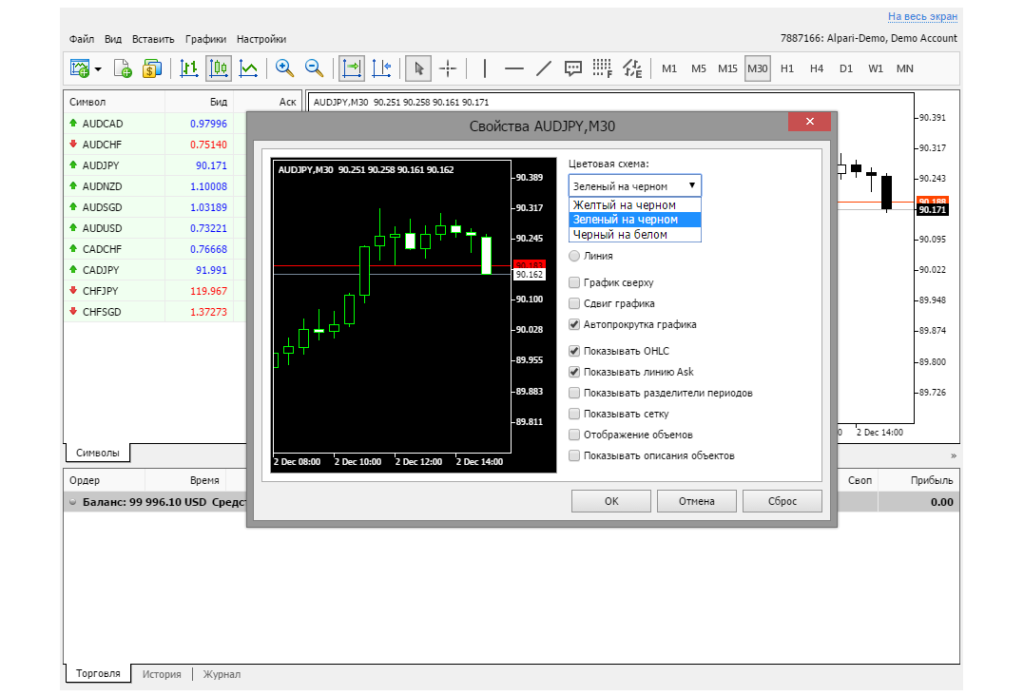Viewport: 1024px width, 696px height.
Task: Choose 'Черный на белом' color scheme
Action: tap(620, 235)
